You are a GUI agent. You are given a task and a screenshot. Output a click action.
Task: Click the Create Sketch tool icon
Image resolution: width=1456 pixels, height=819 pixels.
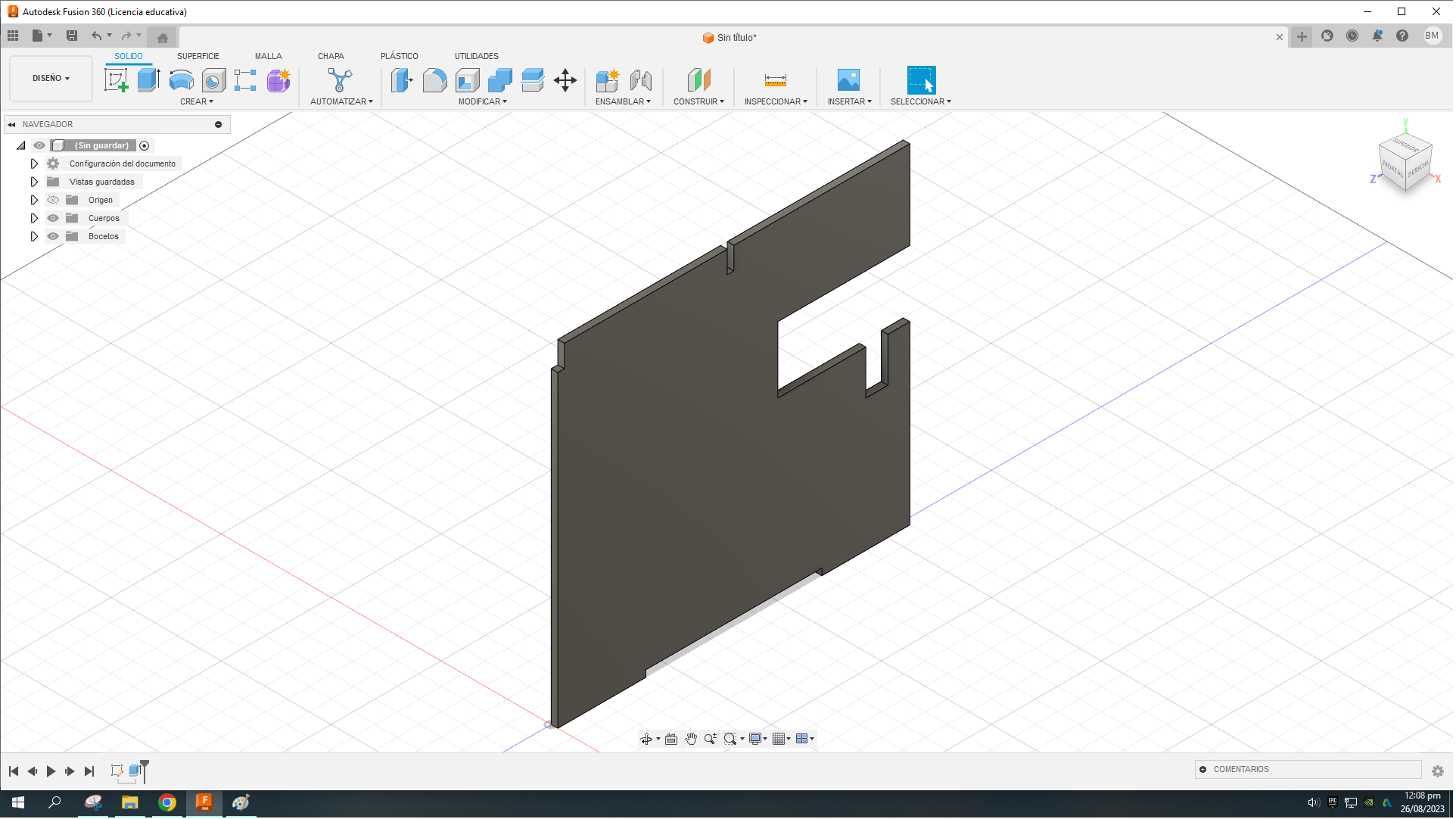coord(116,80)
